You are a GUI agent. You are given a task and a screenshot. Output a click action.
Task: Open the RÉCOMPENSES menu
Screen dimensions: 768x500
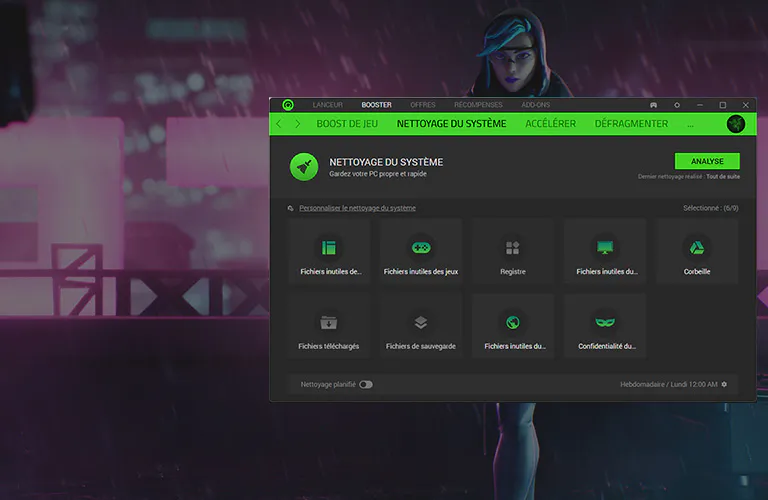478,105
